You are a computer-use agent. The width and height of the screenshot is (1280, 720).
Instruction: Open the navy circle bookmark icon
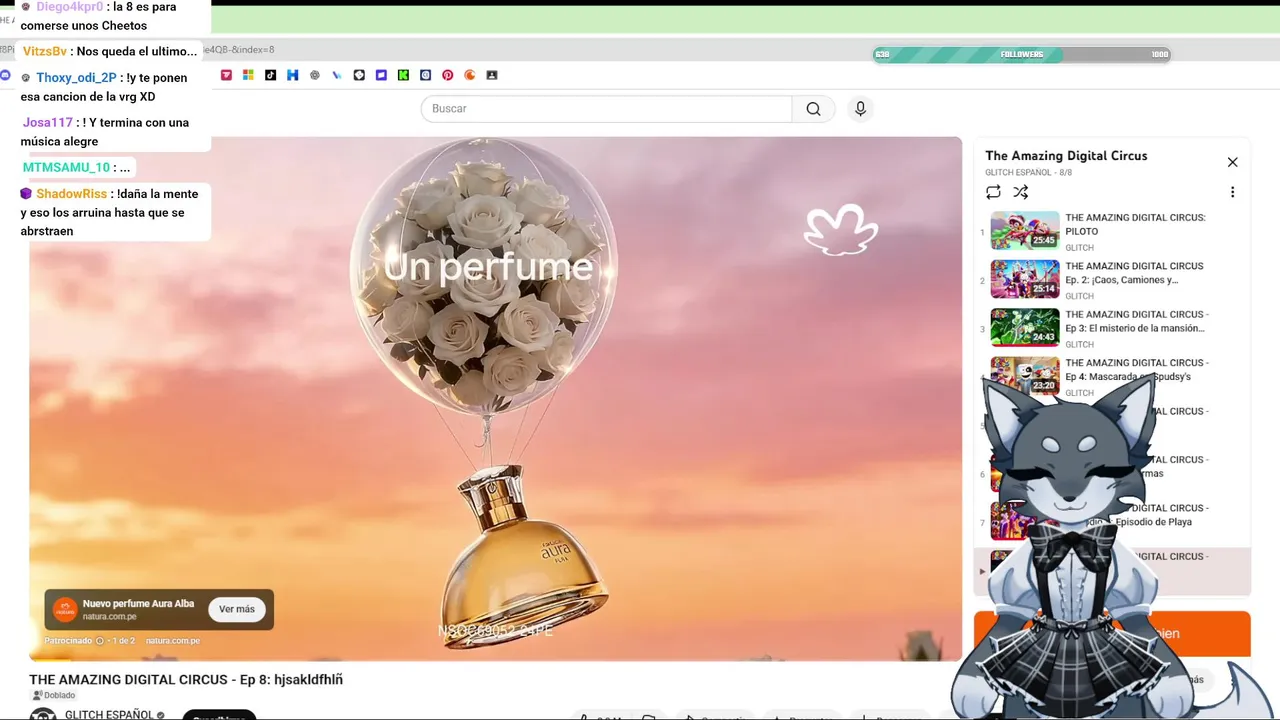tap(425, 75)
